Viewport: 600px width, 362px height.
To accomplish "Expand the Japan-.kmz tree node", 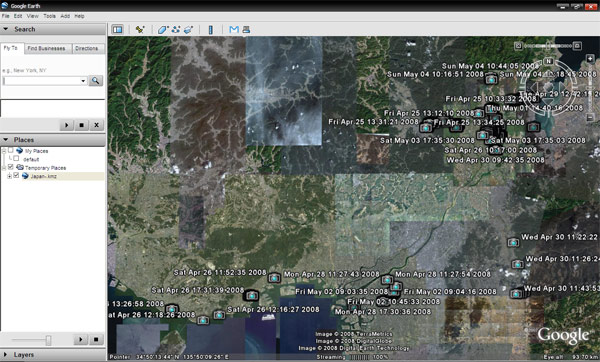I will [x=9, y=176].
